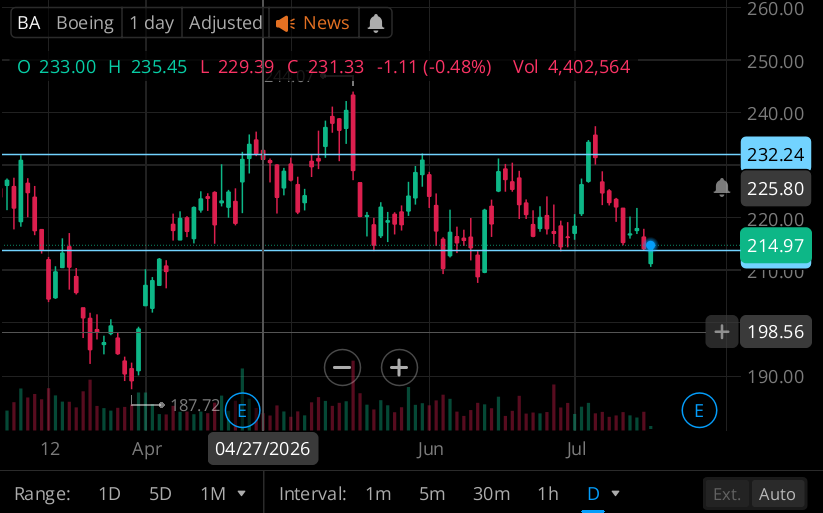Click the Boeing company name label
The height and width of the screenshot is (513, 823).
pyautogui.click(x=85, y=23)
